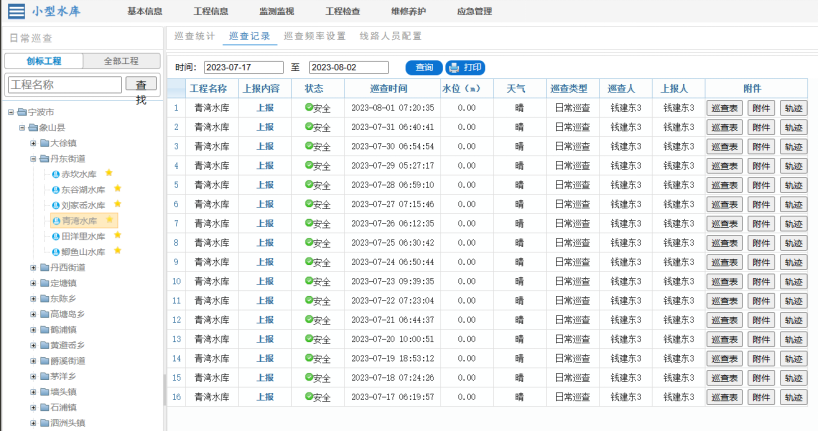The width and height of the screenshot is (818, 431).
Task: Click the 查找 search button
Action: 141,85
